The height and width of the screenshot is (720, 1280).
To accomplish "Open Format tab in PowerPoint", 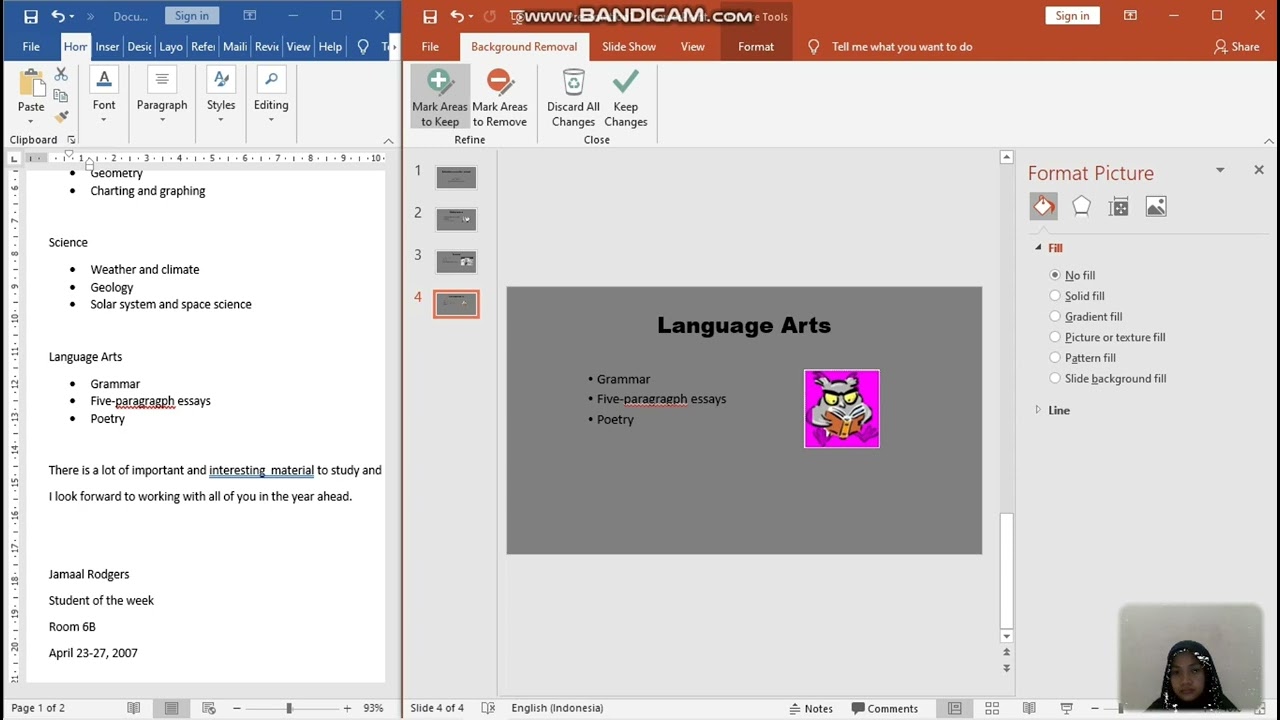I will point(756,46).
